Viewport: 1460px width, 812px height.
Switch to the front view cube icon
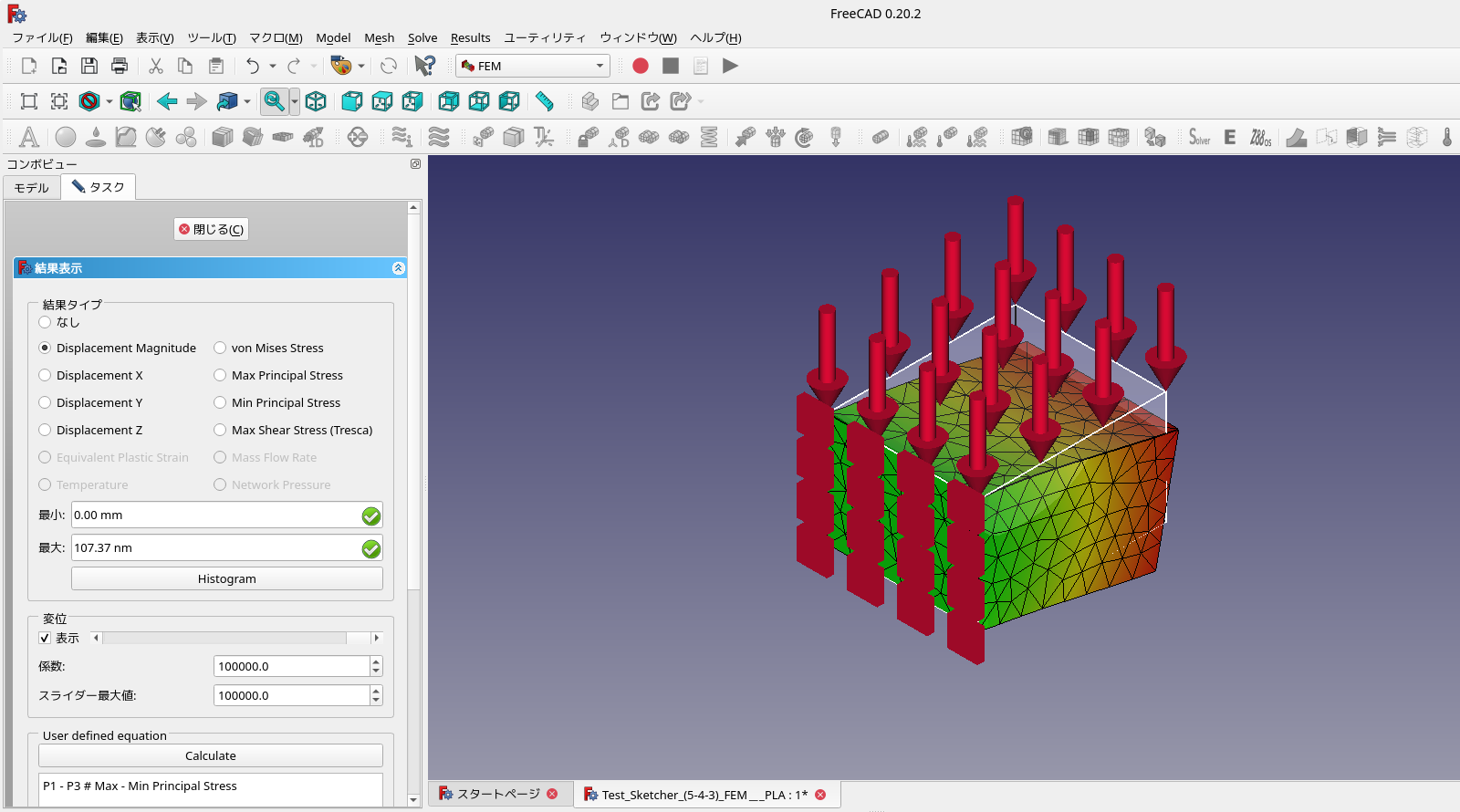pyautogui.click(x=352, y=101)
